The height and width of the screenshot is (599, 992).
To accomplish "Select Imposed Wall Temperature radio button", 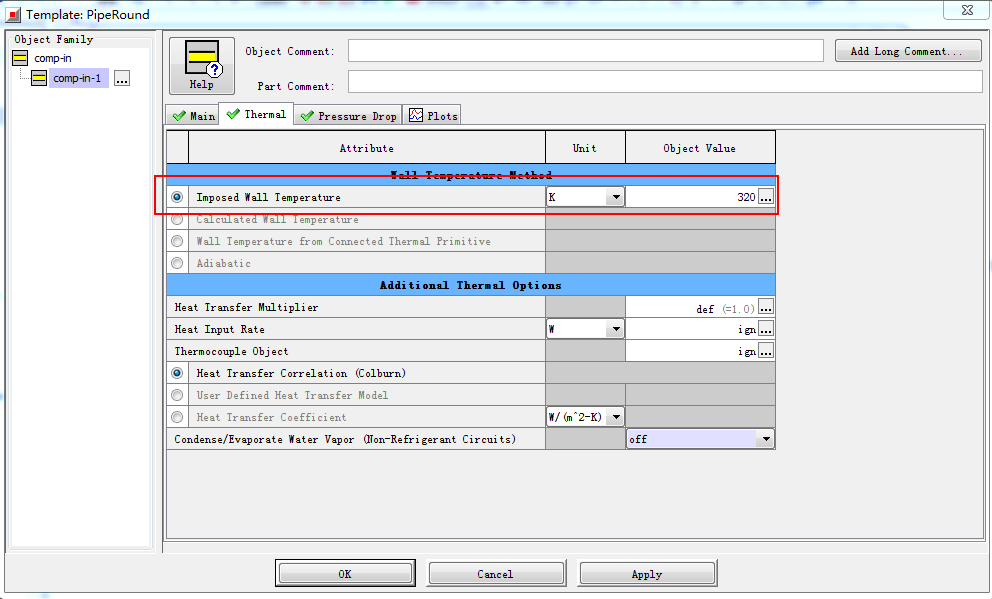I will click(177, 198).
